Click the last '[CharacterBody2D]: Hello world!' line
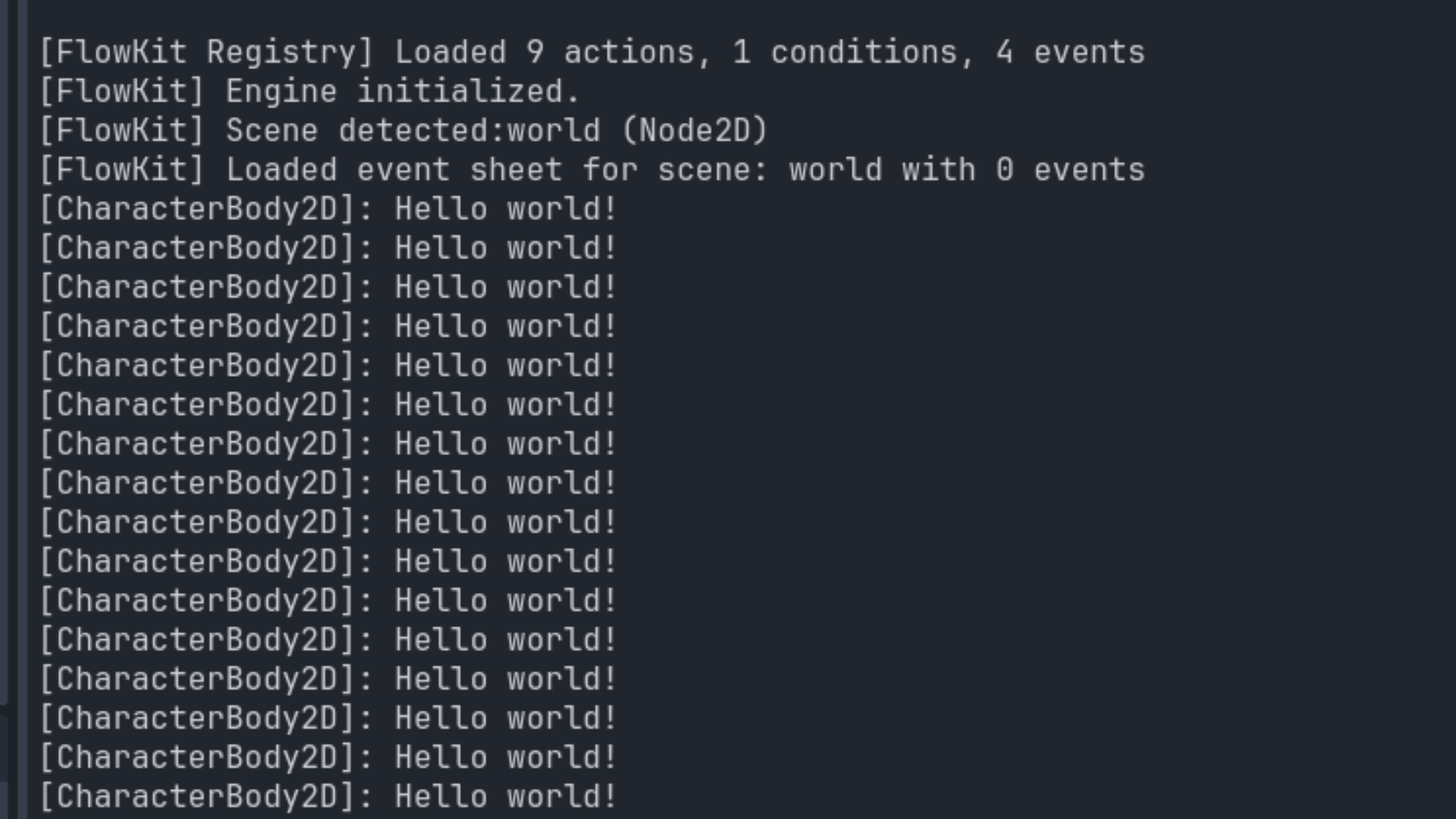The image size is (1456, 819). pyautogui.click(x=328, y=796)
